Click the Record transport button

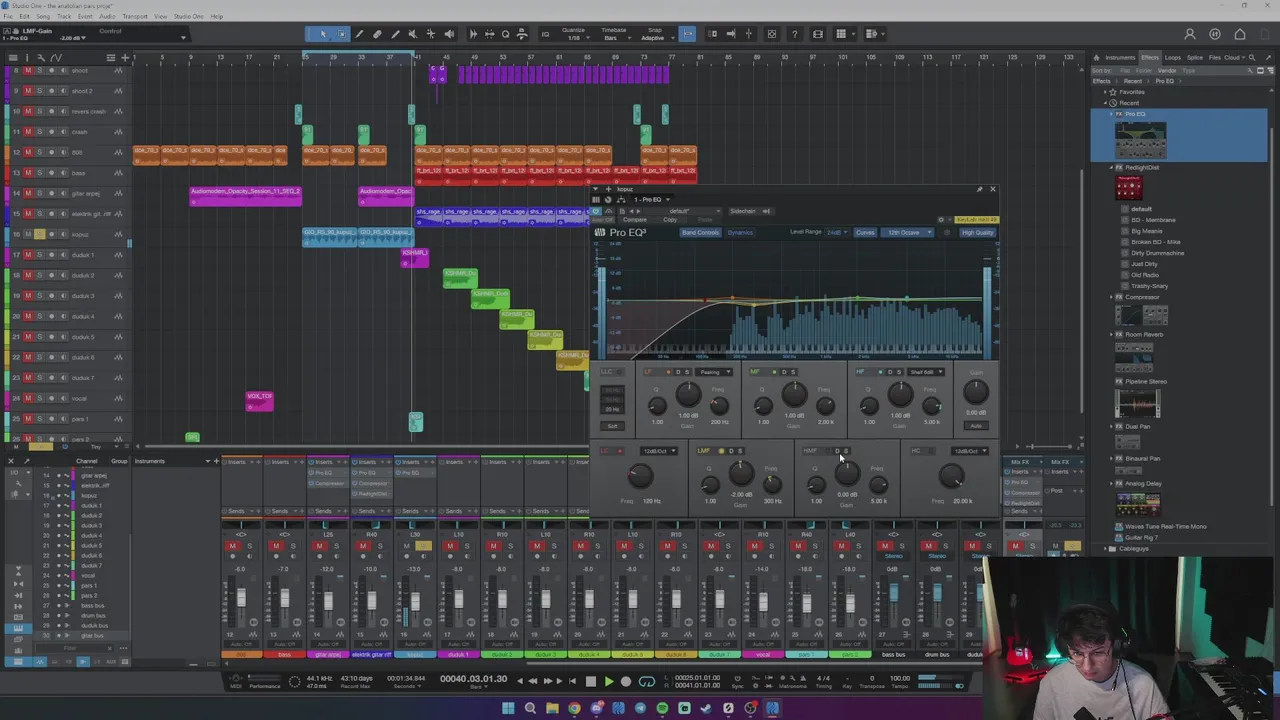click(626, 681)
